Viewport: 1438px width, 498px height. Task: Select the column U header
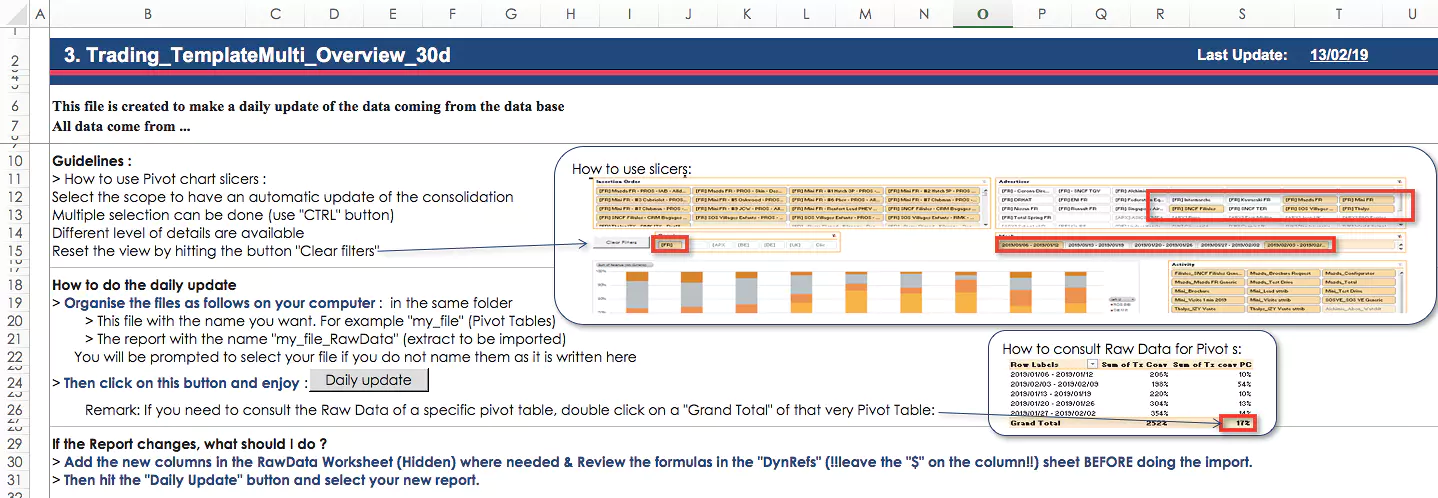[x=1411, y=13]
